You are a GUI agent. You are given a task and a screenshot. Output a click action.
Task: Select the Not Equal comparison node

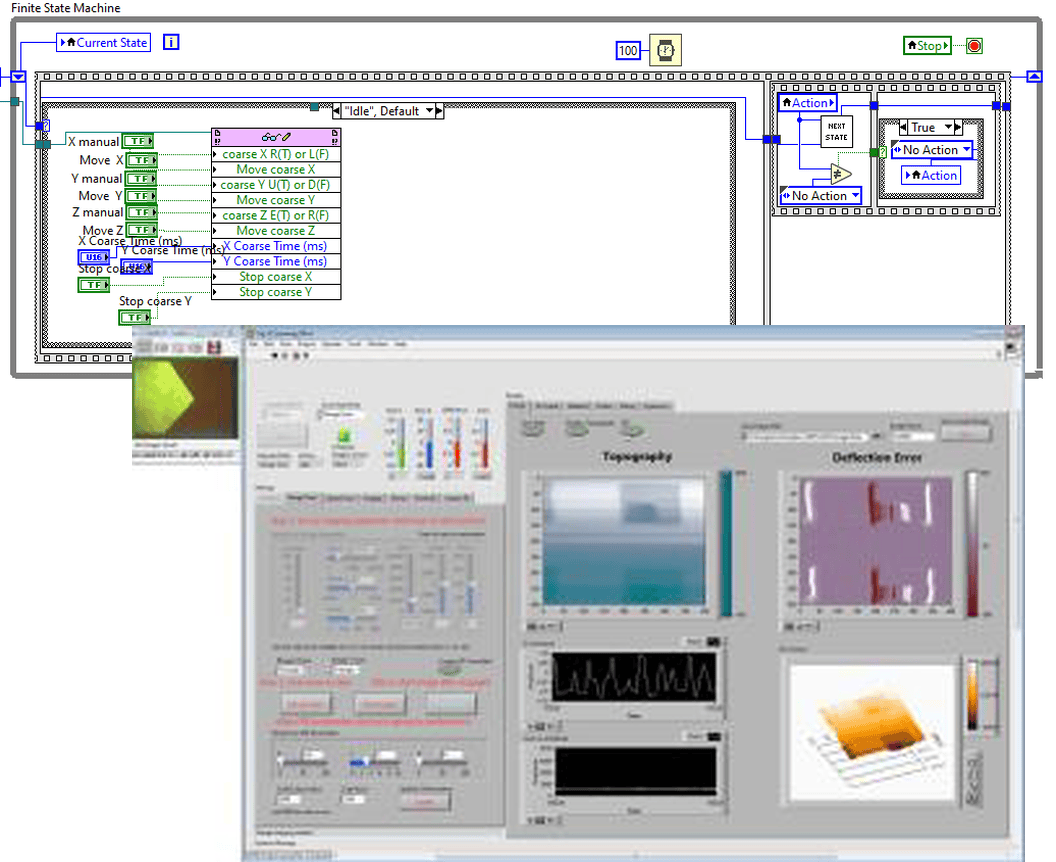[x=840, y=174]
